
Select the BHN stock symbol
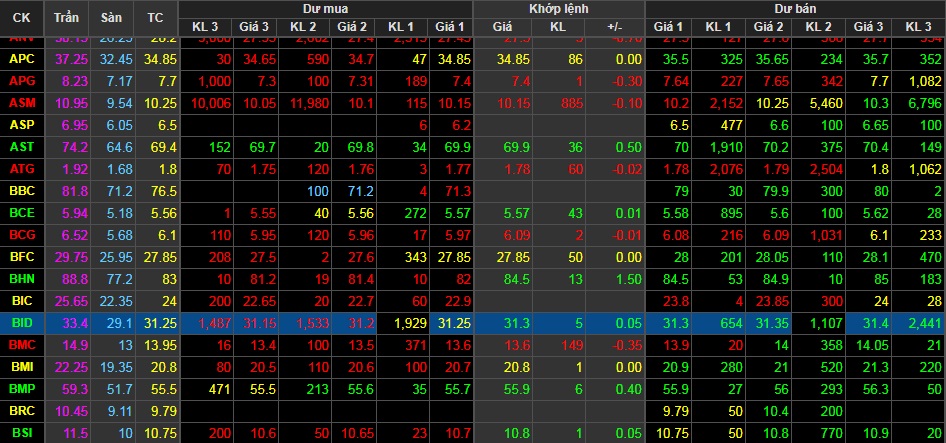[x=22, y=278]
